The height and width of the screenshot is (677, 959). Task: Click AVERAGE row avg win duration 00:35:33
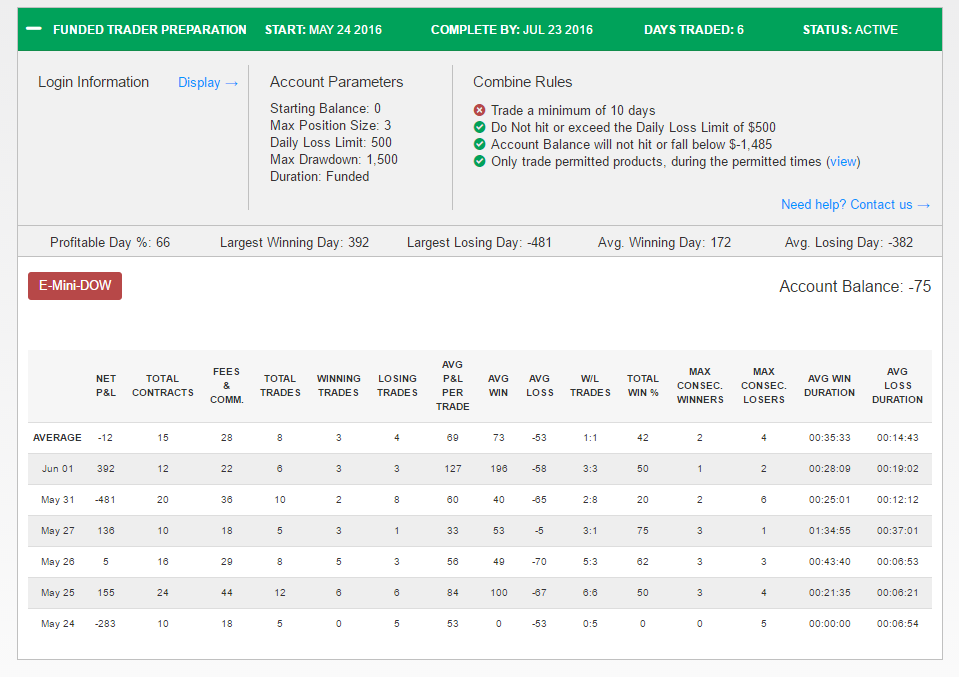point(829,437)
